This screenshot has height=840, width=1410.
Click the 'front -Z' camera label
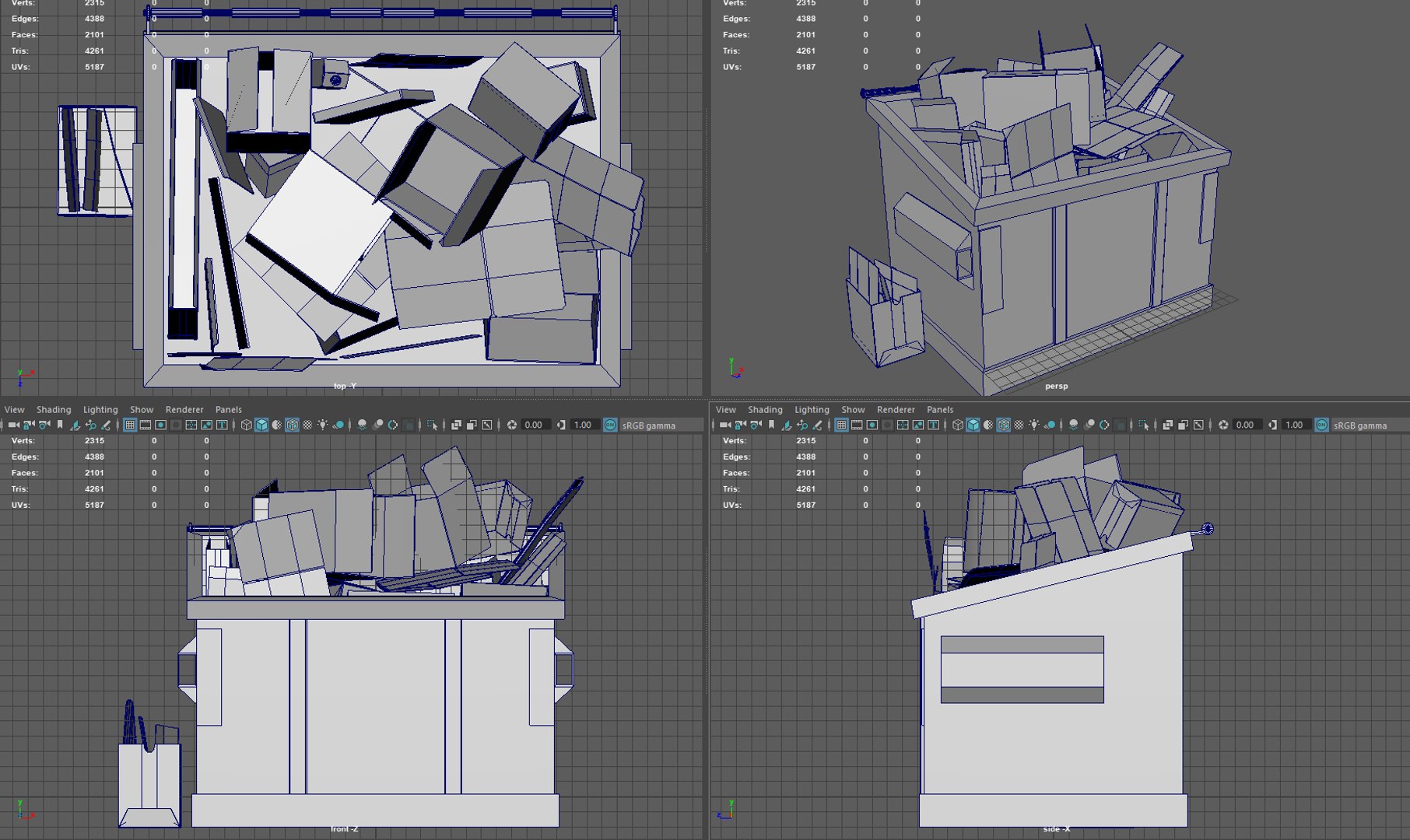(344, 829)
